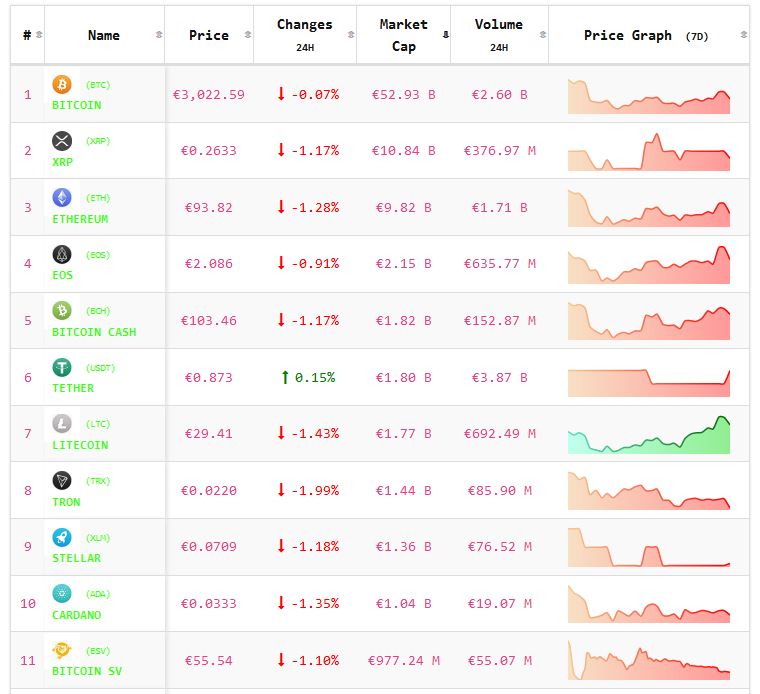The height and width of the screenshot is (694, 760).
Task: Click the Changes 24H column header
Action: (304, 34)
